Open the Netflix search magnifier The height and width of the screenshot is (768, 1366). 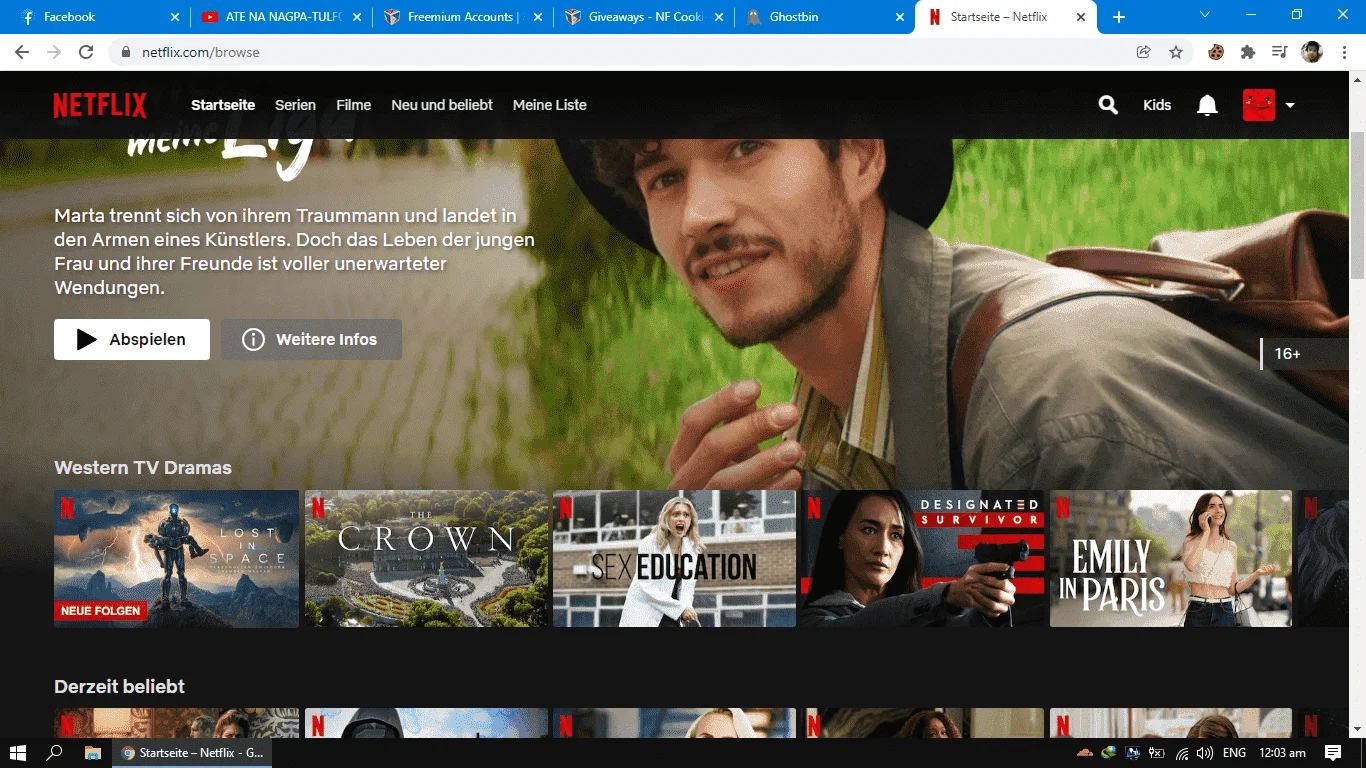1108,105
